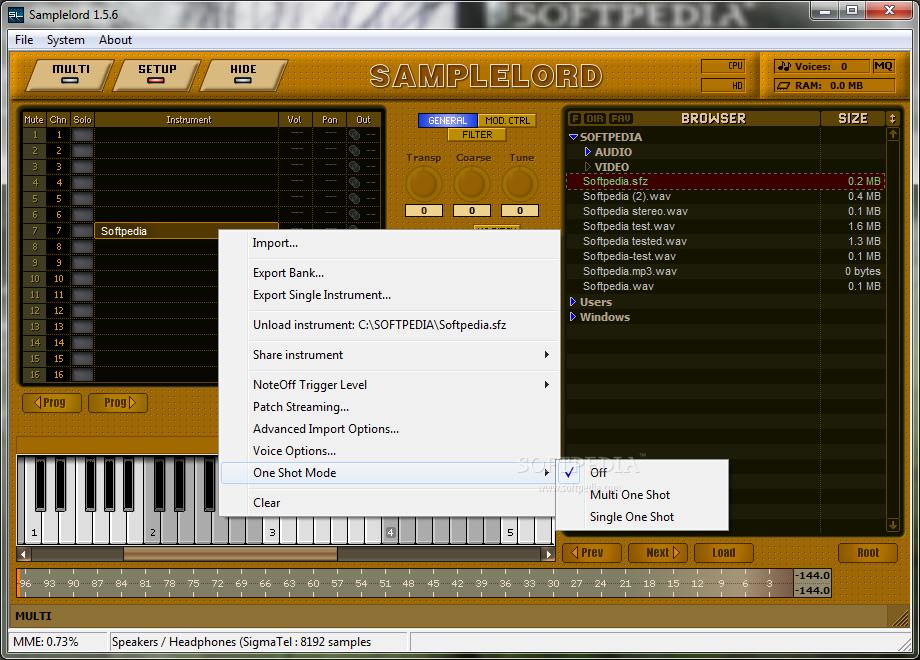Unload instrument Softpedia.sfz
This screenshot has height=660, width=920.
point(387,325)
